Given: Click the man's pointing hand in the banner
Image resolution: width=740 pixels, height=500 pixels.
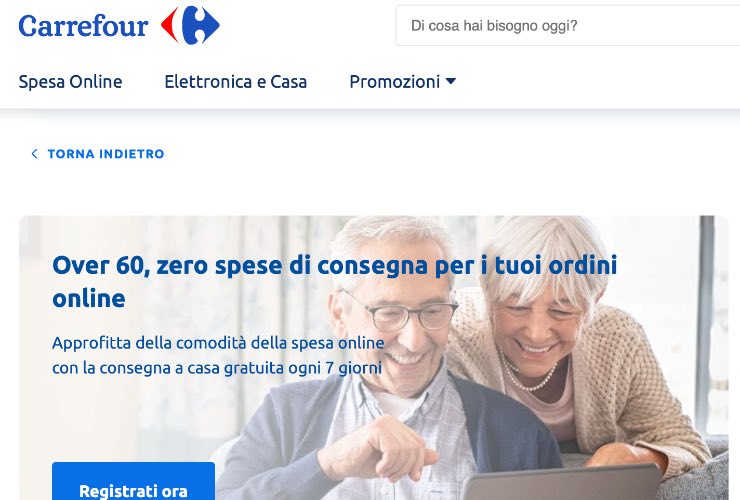Looking at the screenshot, I should coord(378,446).
